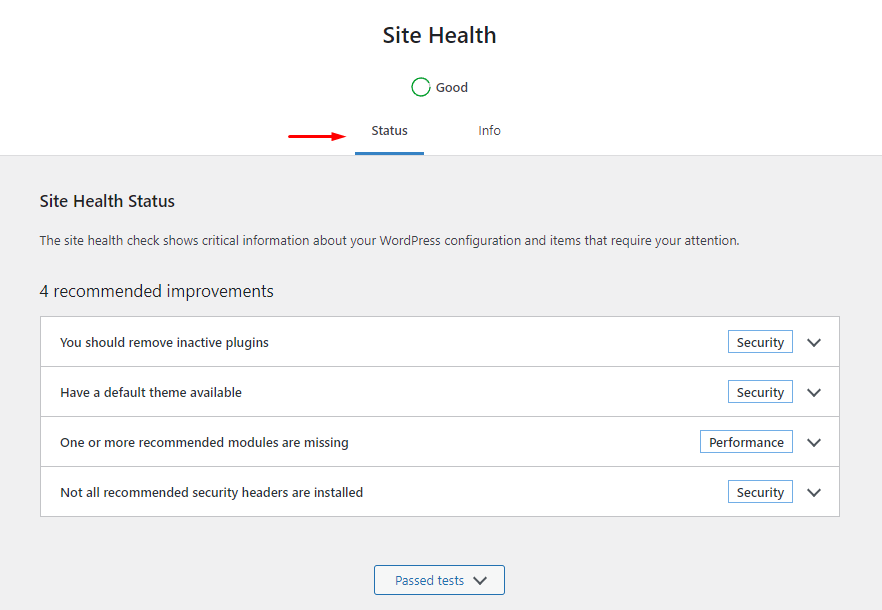Click 'You should remove inactive plugins' text
This screenshot has width=882, height=610.
164,342
